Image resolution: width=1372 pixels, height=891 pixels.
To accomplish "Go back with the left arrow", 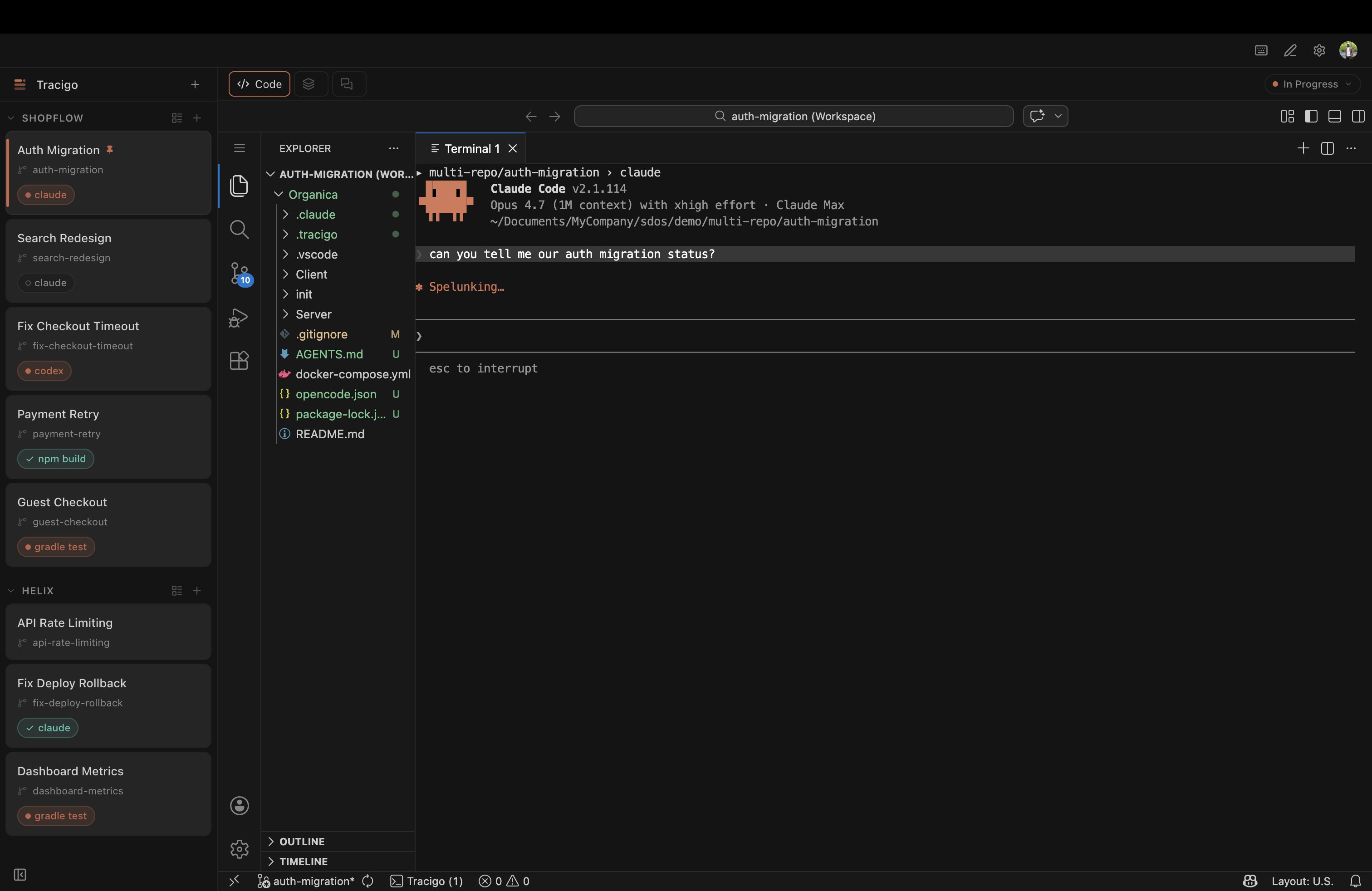I will 531,117.
